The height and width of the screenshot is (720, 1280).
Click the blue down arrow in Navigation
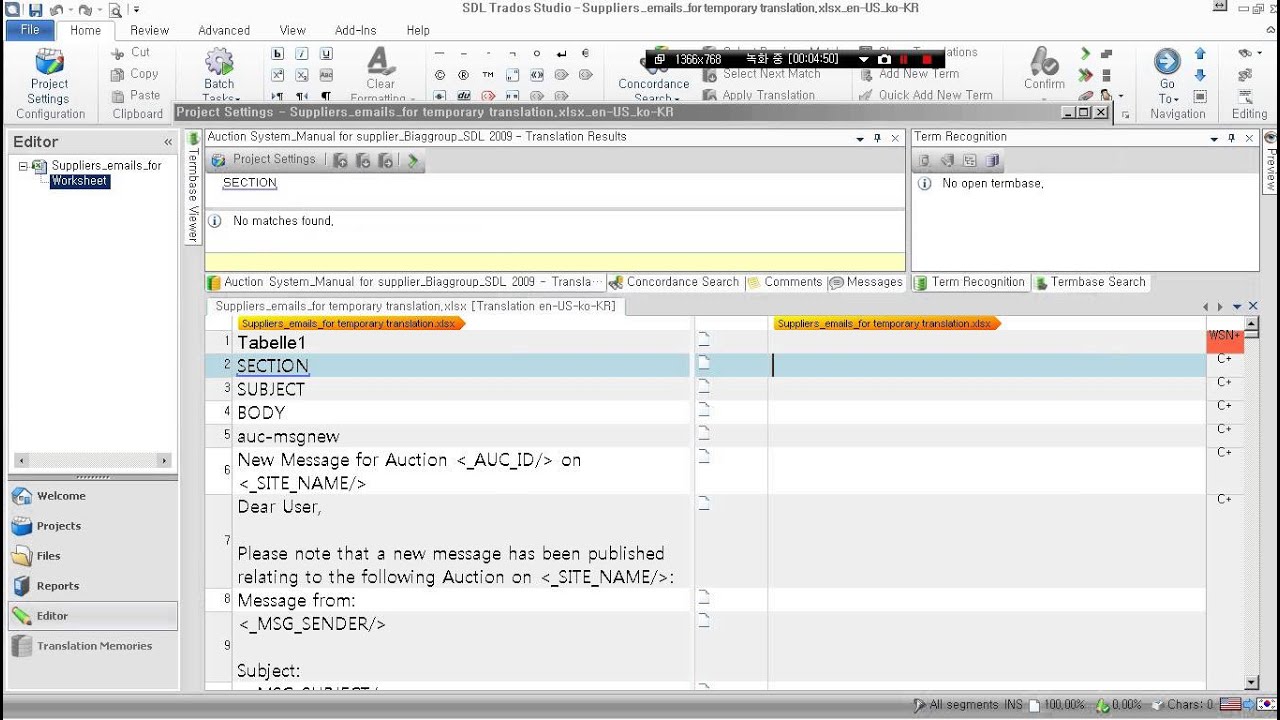click(1200, 75)
